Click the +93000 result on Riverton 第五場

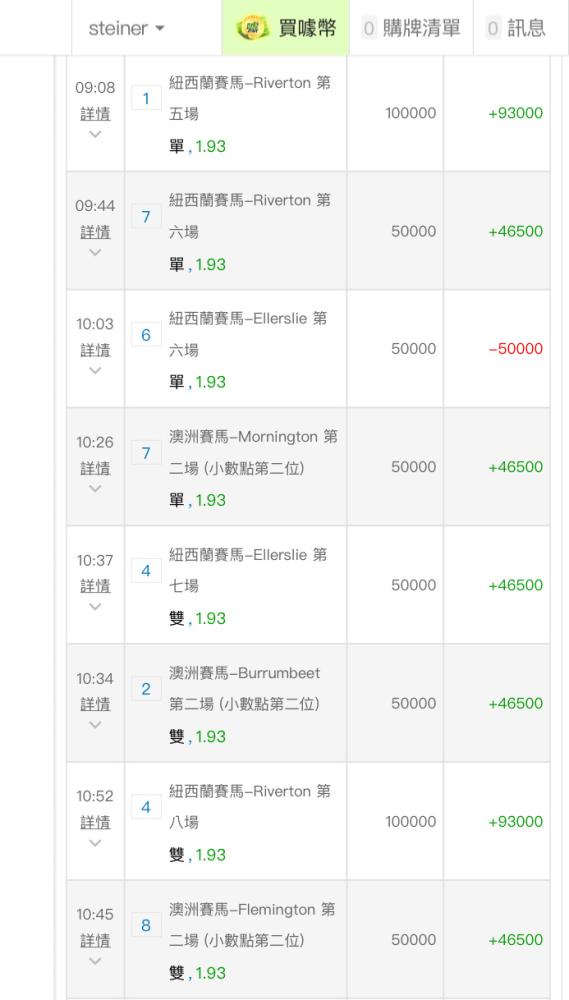[x=515, y=113]
